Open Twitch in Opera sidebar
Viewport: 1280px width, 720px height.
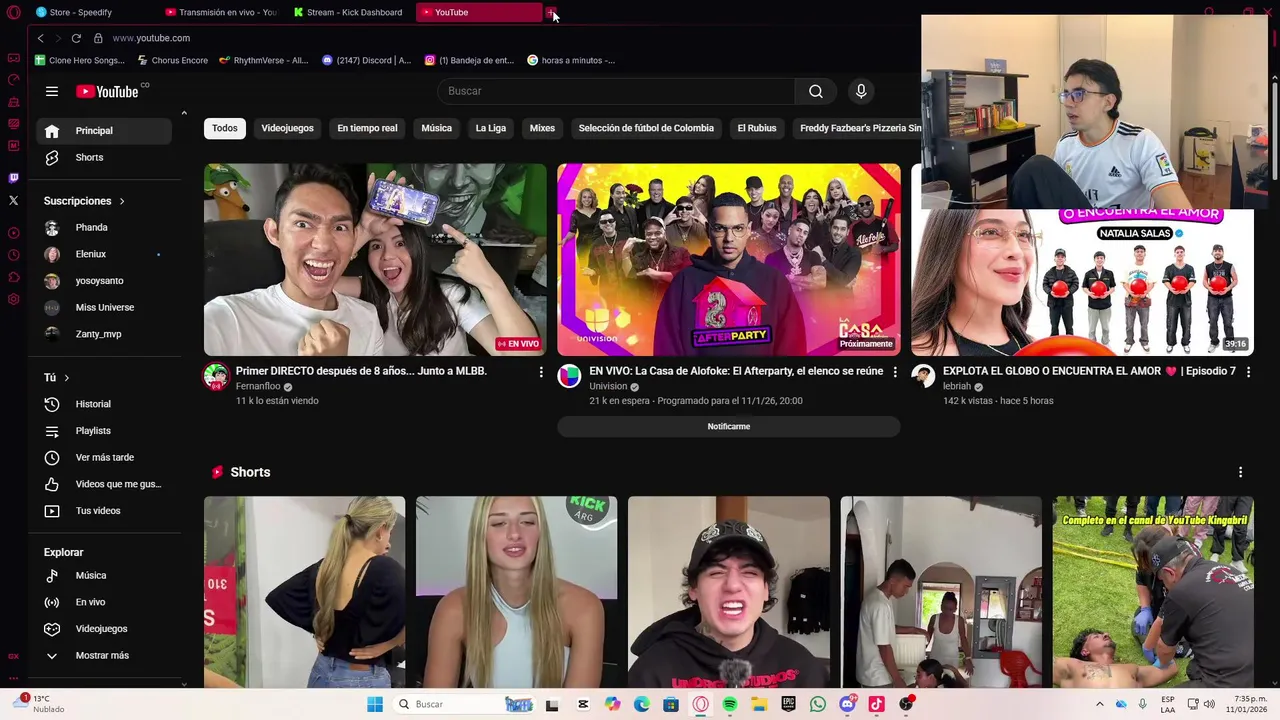pos(13,178)
